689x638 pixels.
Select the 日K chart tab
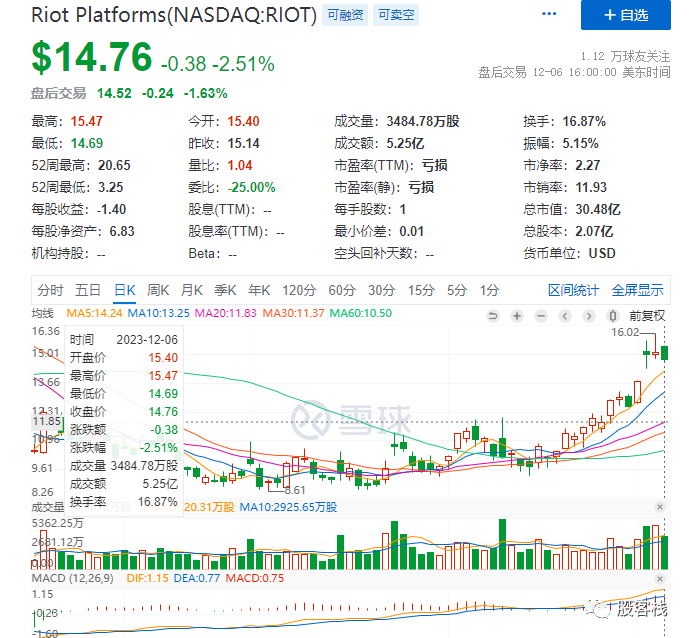tap(125, 290)
